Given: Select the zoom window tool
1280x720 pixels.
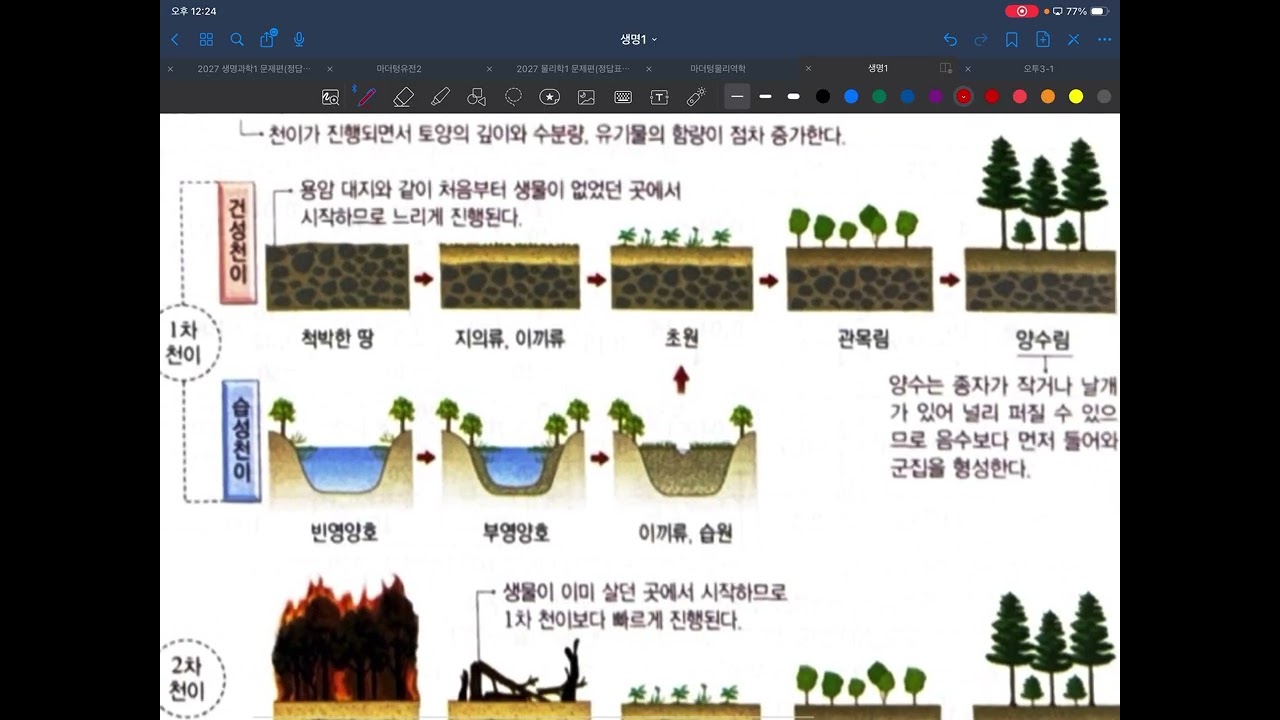Looking at the screenshot, I should click(330, 97).
